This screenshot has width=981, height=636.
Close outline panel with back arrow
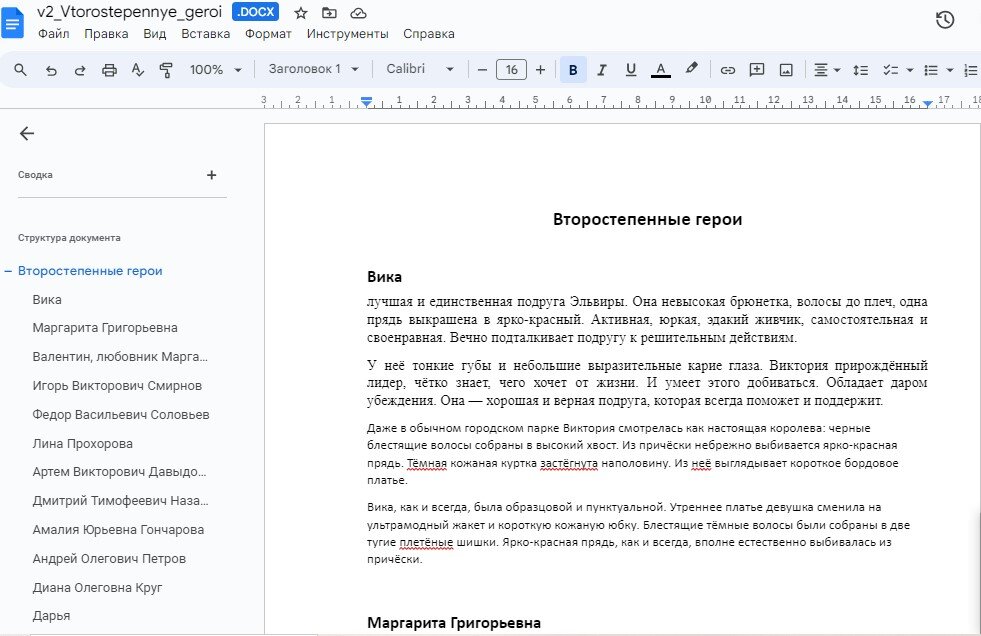[x=27, y=133]
